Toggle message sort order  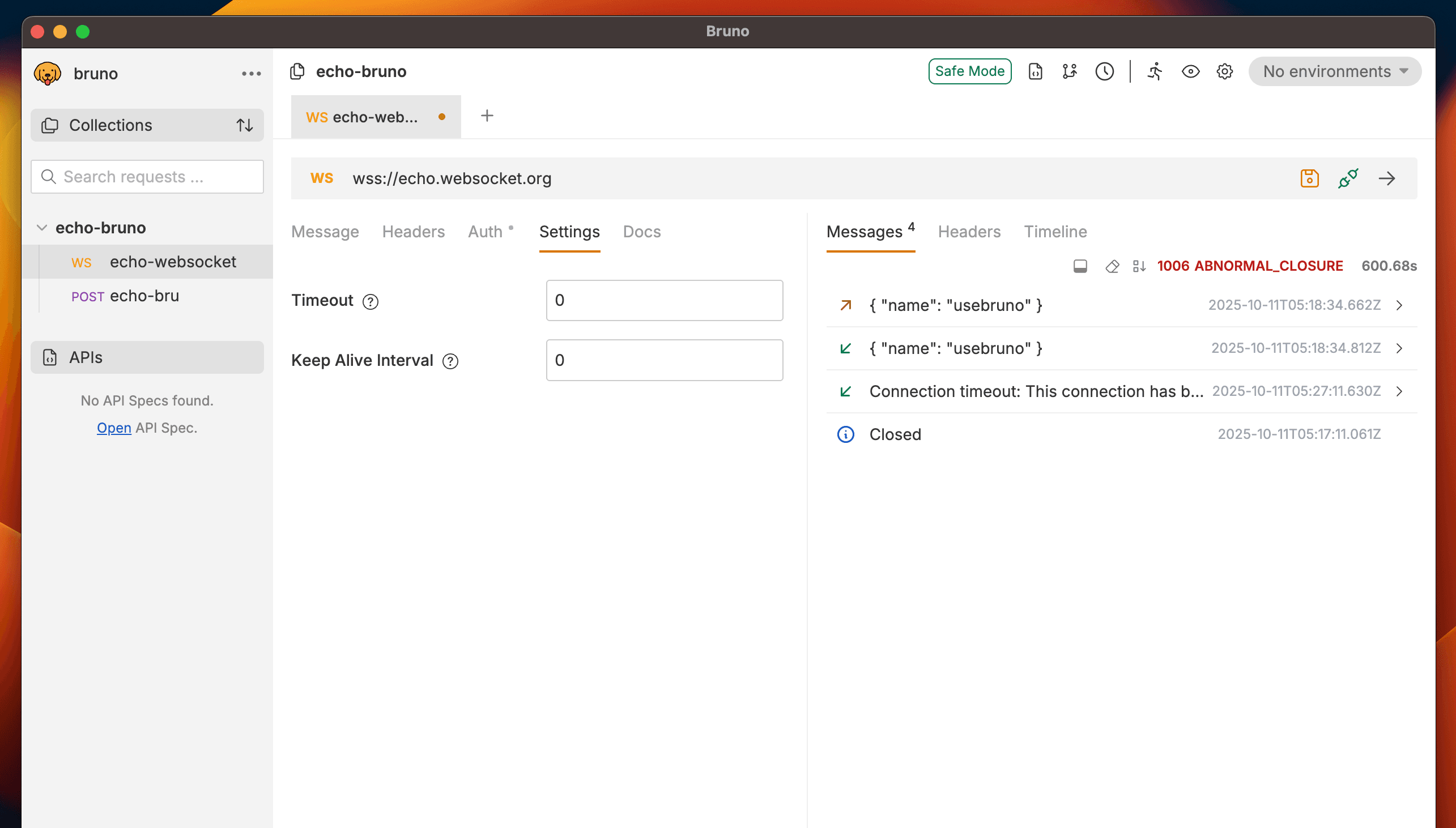tap(1139, 266)
